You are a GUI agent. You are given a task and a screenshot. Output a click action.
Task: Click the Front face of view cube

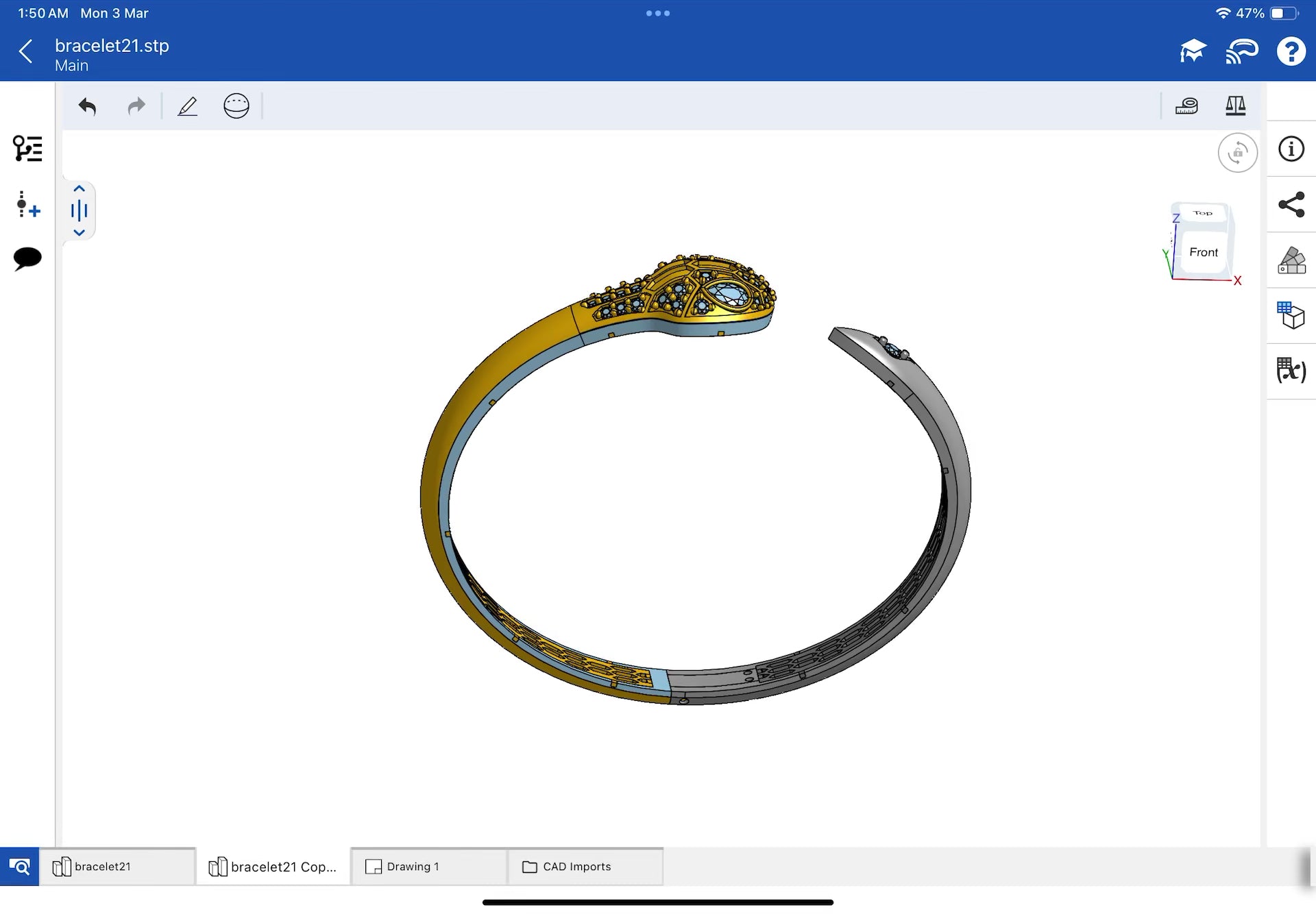point(1203,252)
